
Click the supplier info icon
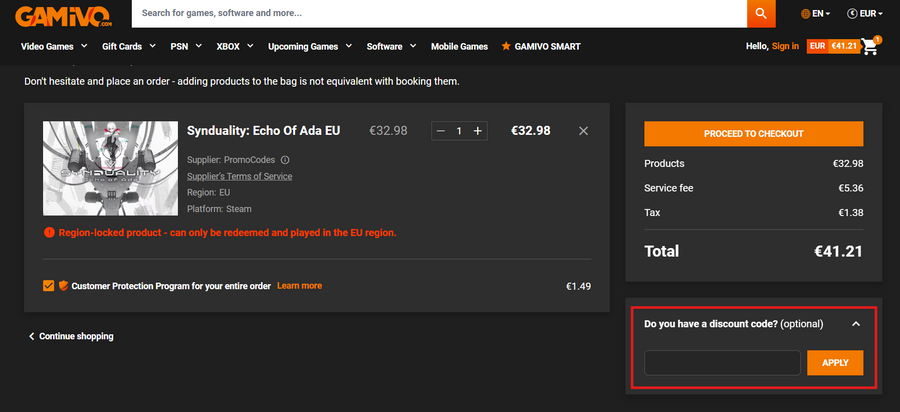pos(285,160)
